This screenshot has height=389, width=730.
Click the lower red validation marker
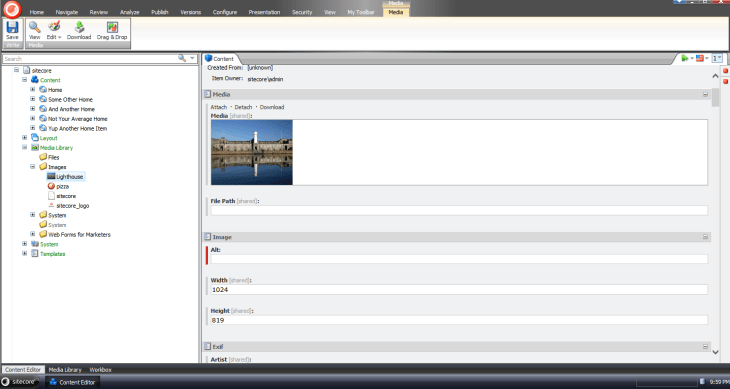[725, 81]
